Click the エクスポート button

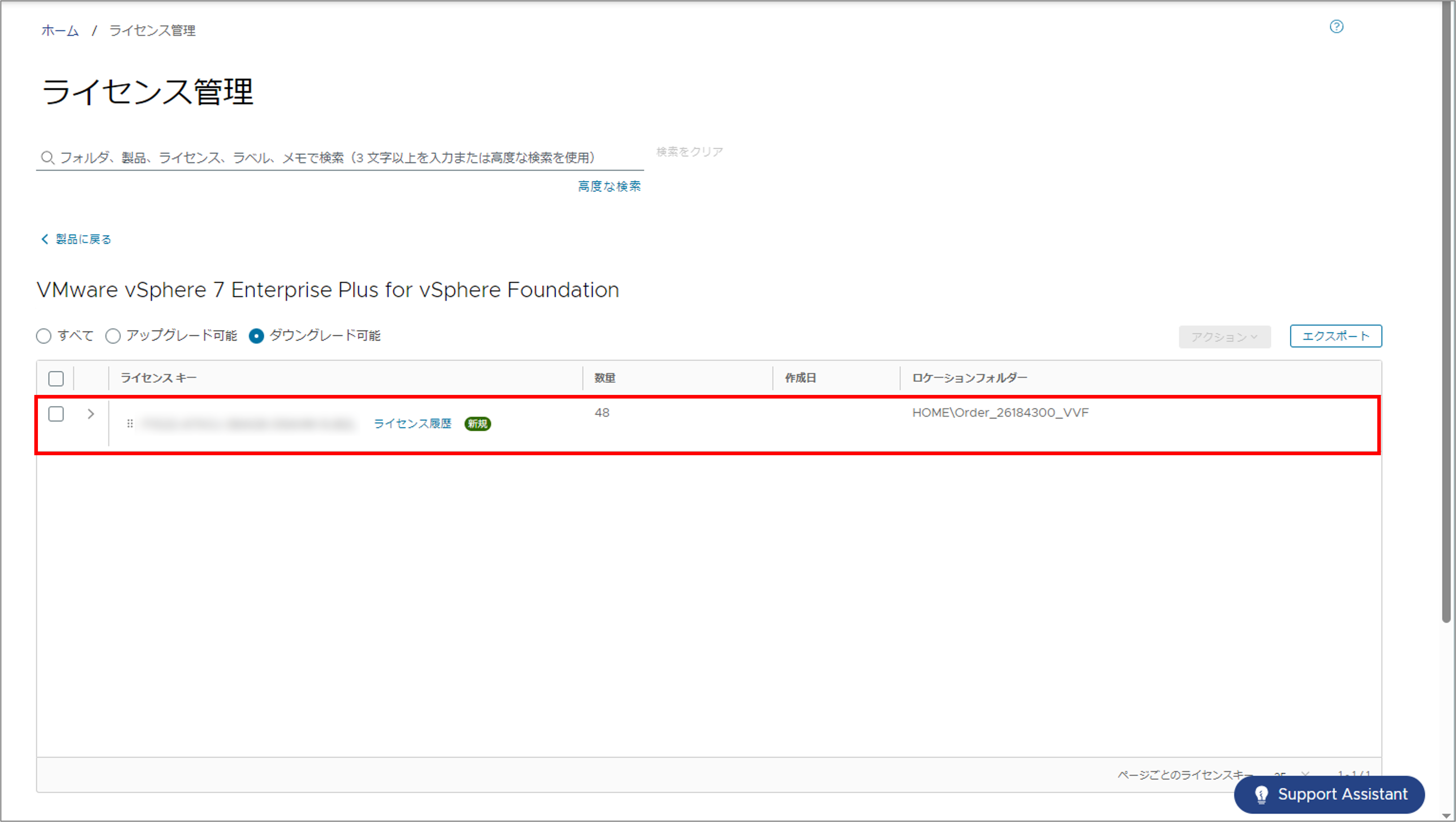pyautogui.click(x=1336, y=336)
